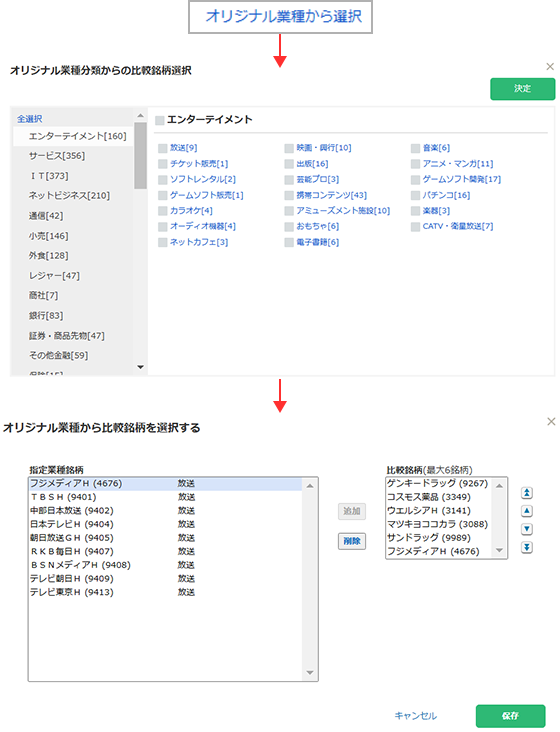Move selected stock to top icon

pos(526,493)
